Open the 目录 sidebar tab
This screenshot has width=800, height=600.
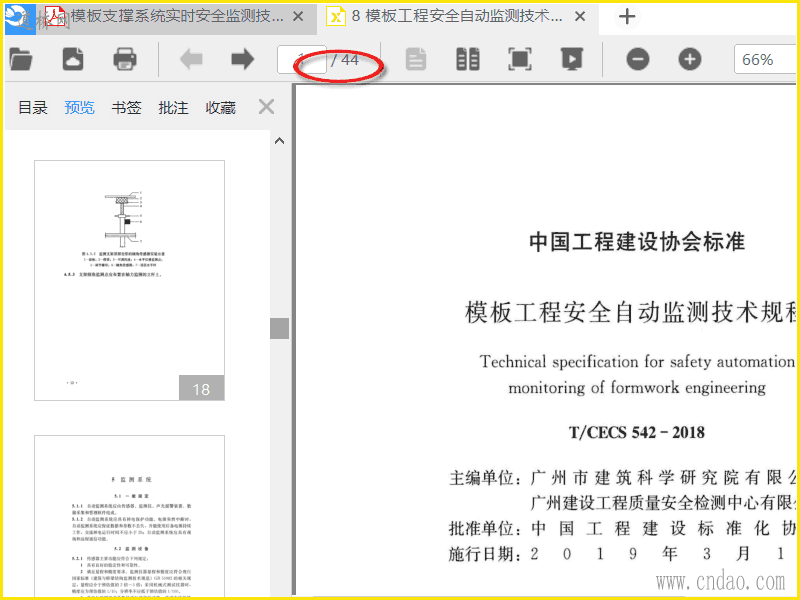(33, 108)
